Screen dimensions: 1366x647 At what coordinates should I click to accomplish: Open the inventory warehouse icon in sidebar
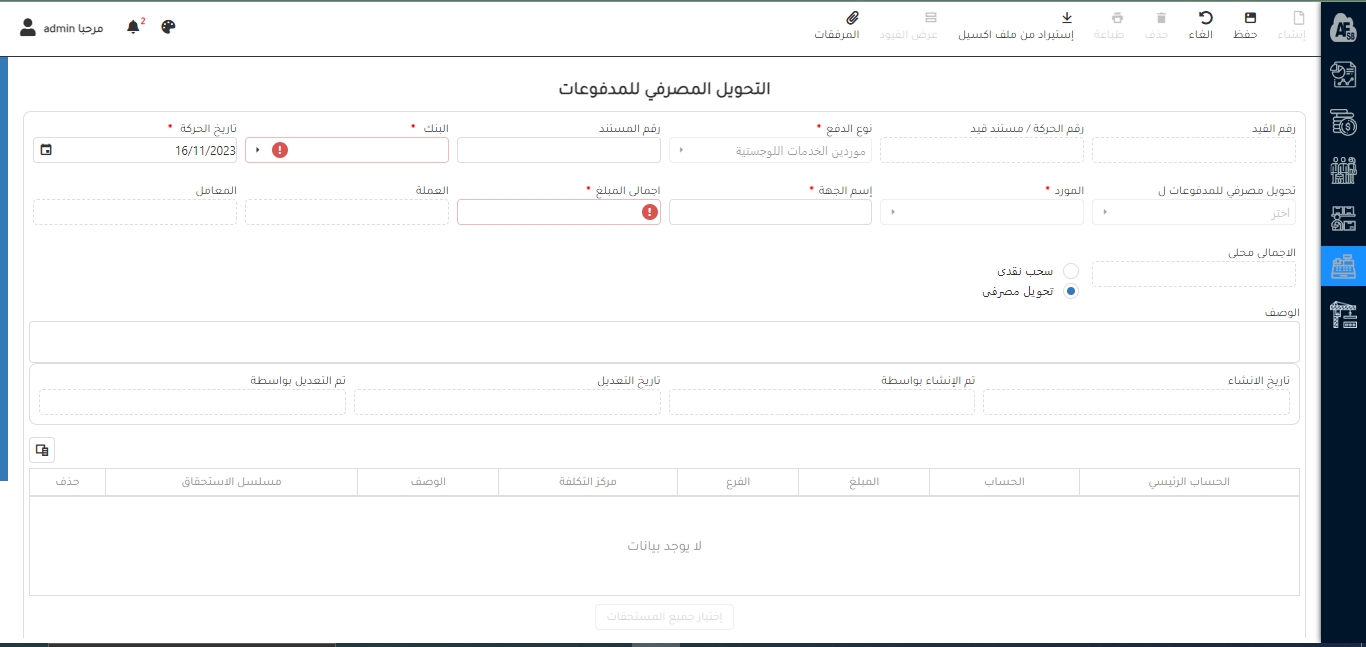[1343, 218]
